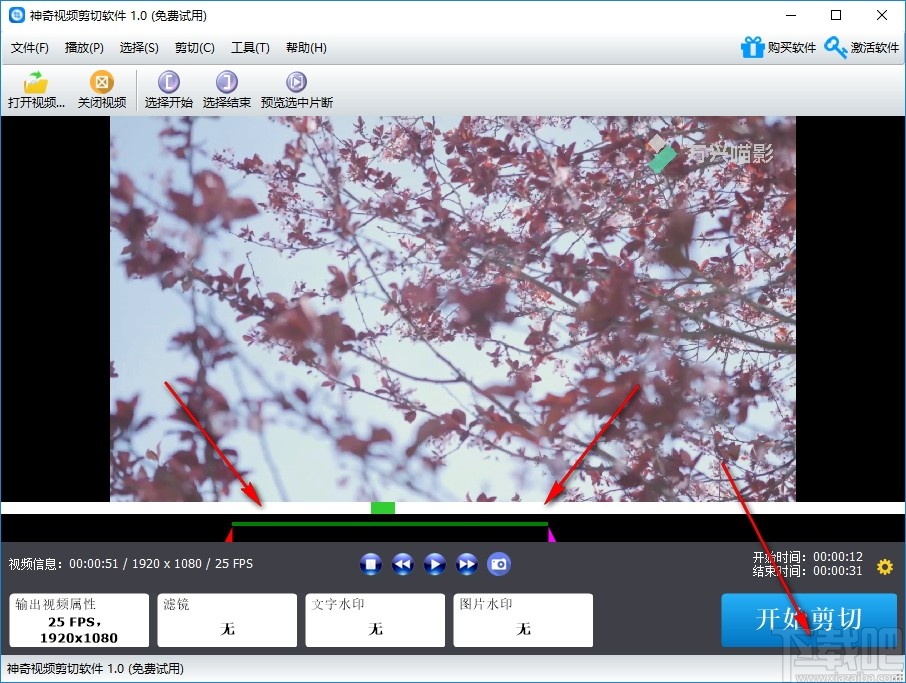The image size is (906, 683).
Task: Click the Select Start (选择开始) icon
Action: [x=169, y=82]
